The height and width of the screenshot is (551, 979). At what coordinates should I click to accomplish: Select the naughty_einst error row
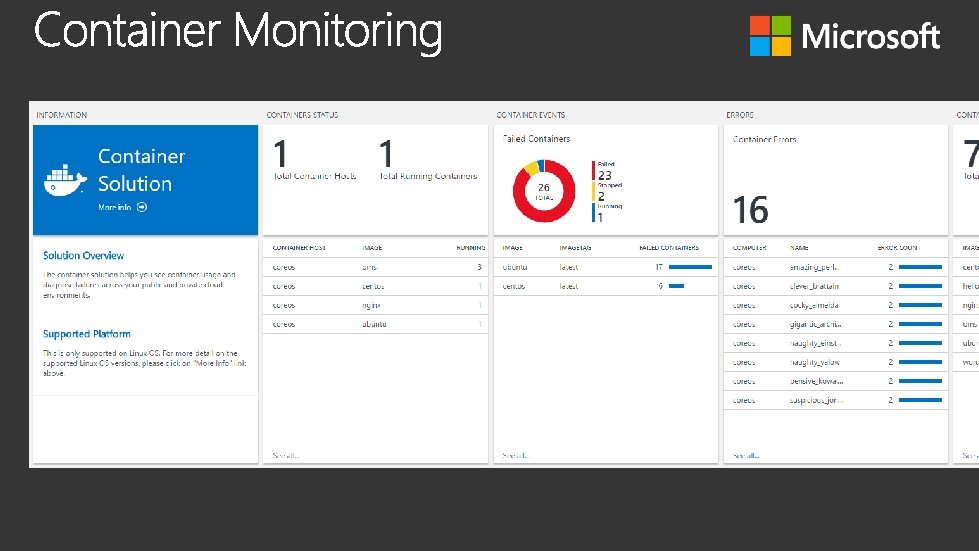point(835,343)
